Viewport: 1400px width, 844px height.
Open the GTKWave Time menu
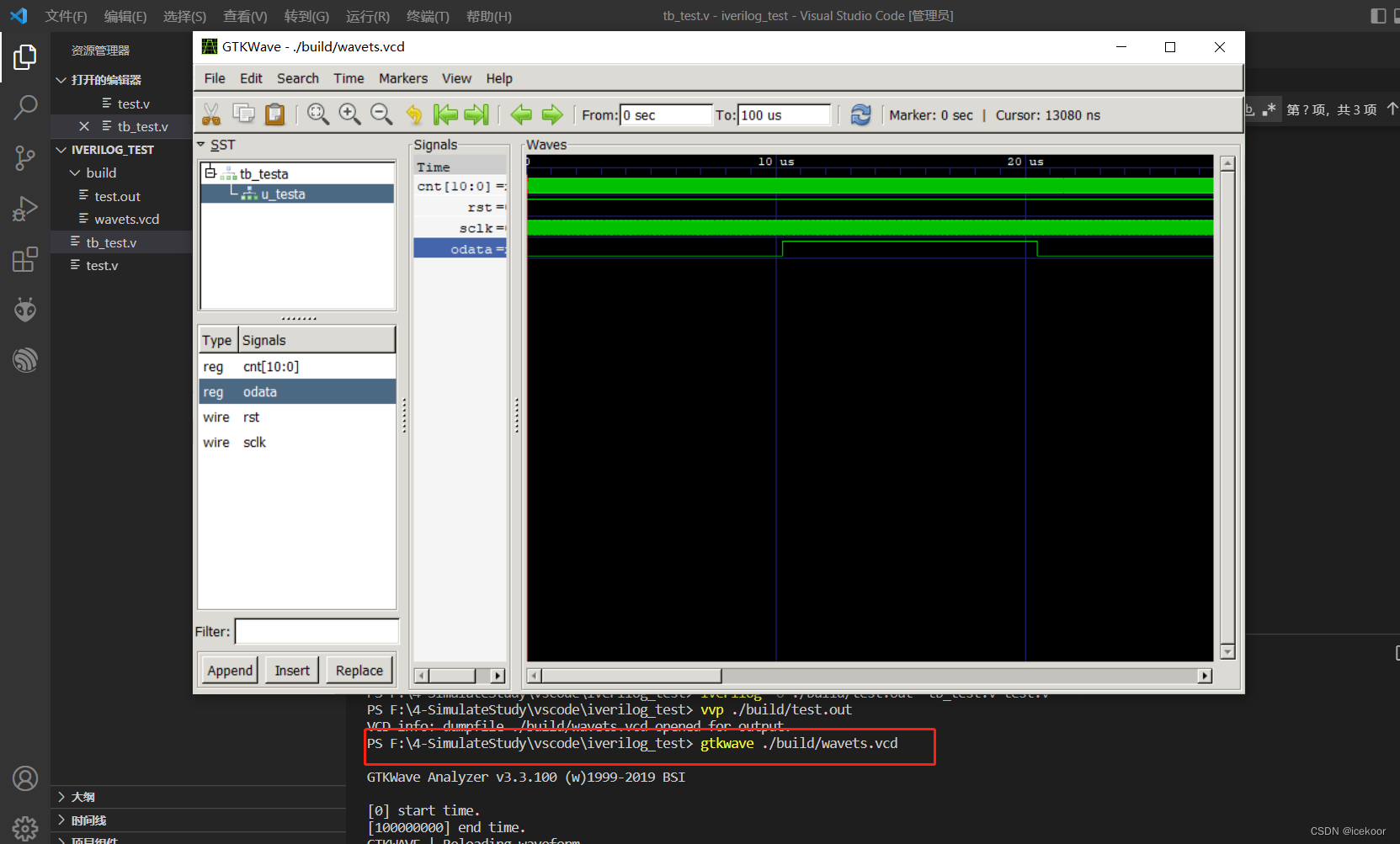click(x=349, y=78)
